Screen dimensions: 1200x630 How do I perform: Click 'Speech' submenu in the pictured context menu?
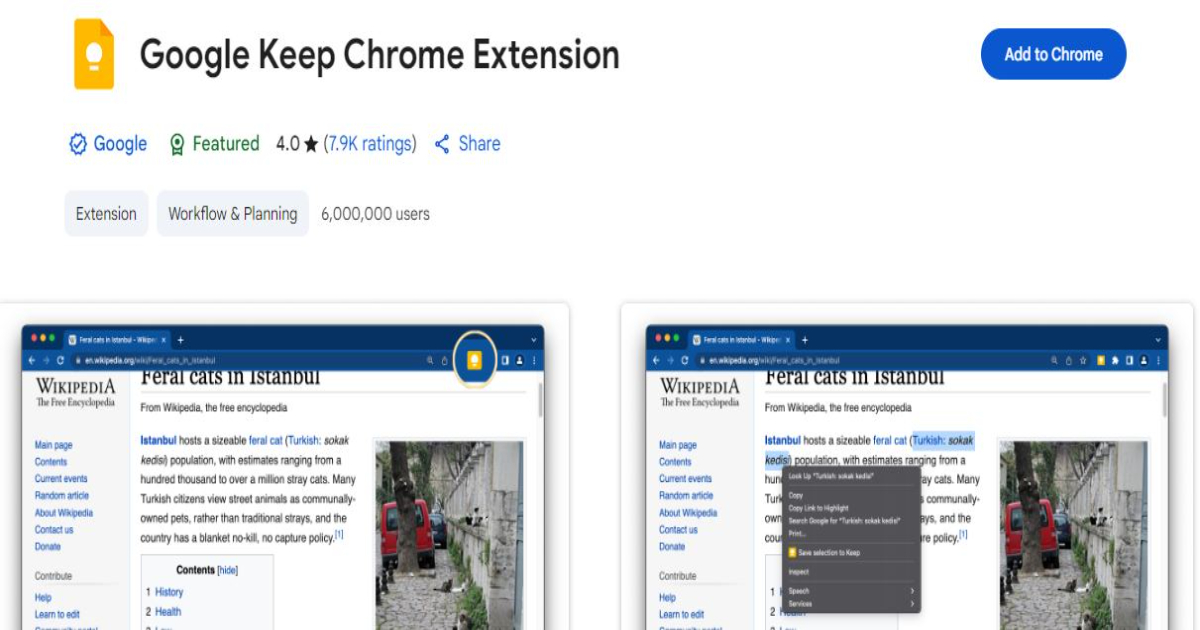tap(850, 591)
